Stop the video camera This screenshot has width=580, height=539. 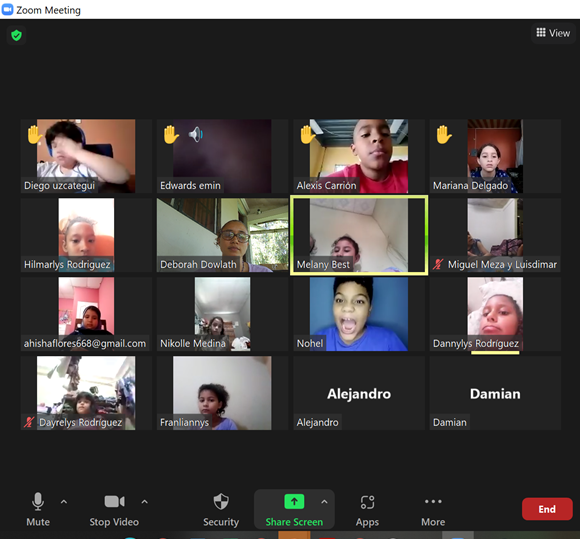[114, 509]
